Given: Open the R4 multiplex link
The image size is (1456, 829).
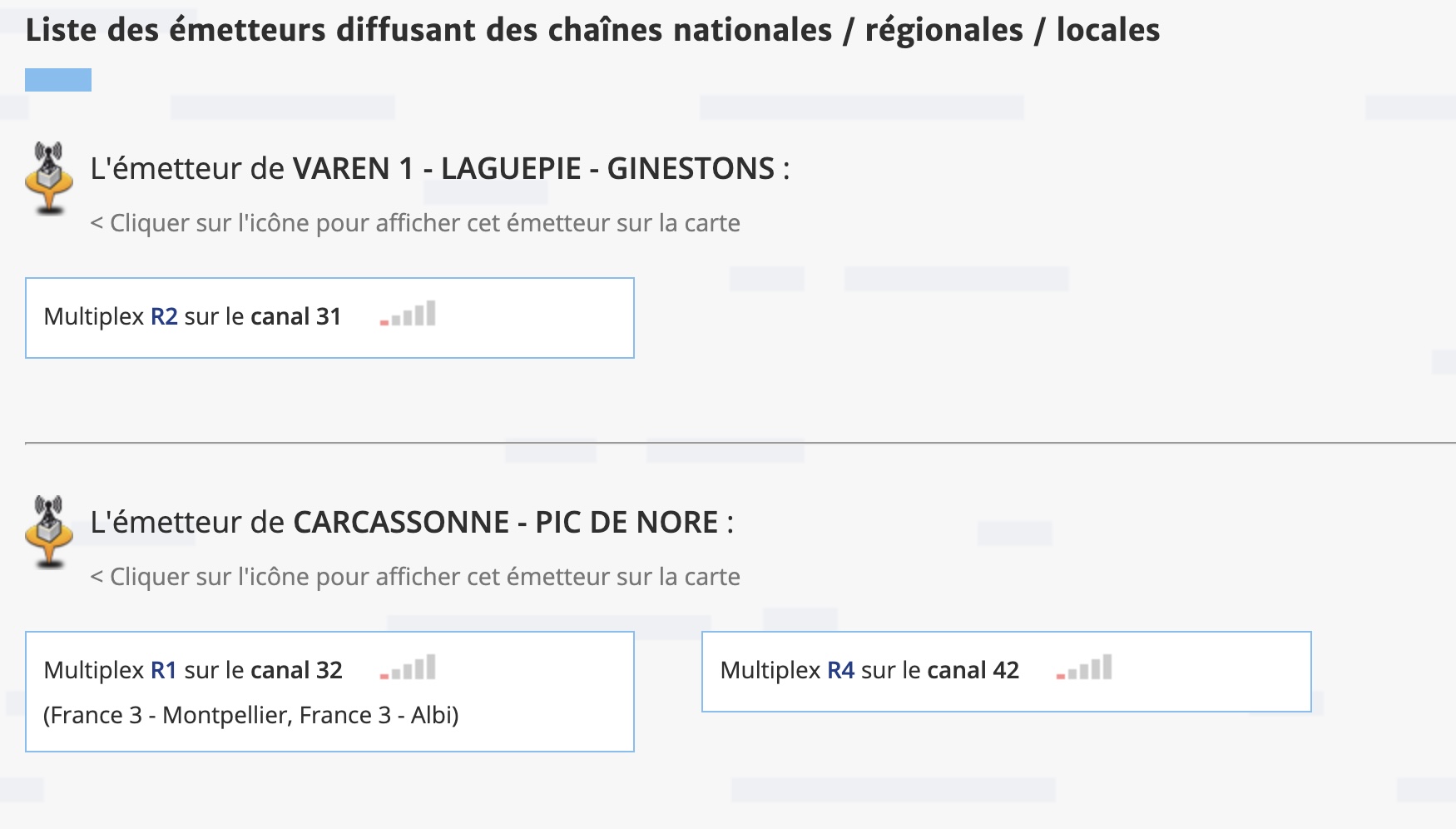Looking at the screenshot, I should coord(840,670).
